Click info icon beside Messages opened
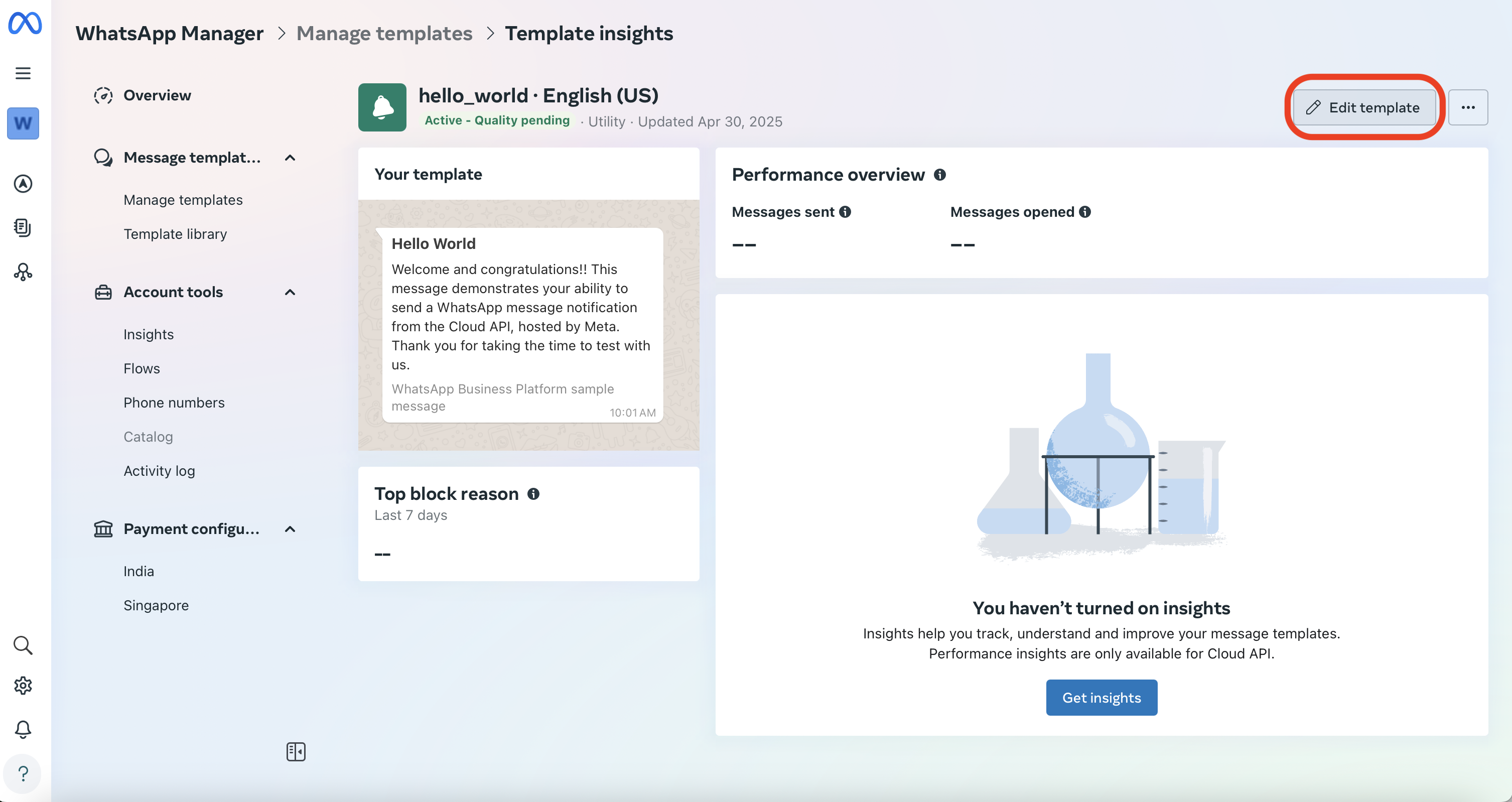 point(1085,212)
